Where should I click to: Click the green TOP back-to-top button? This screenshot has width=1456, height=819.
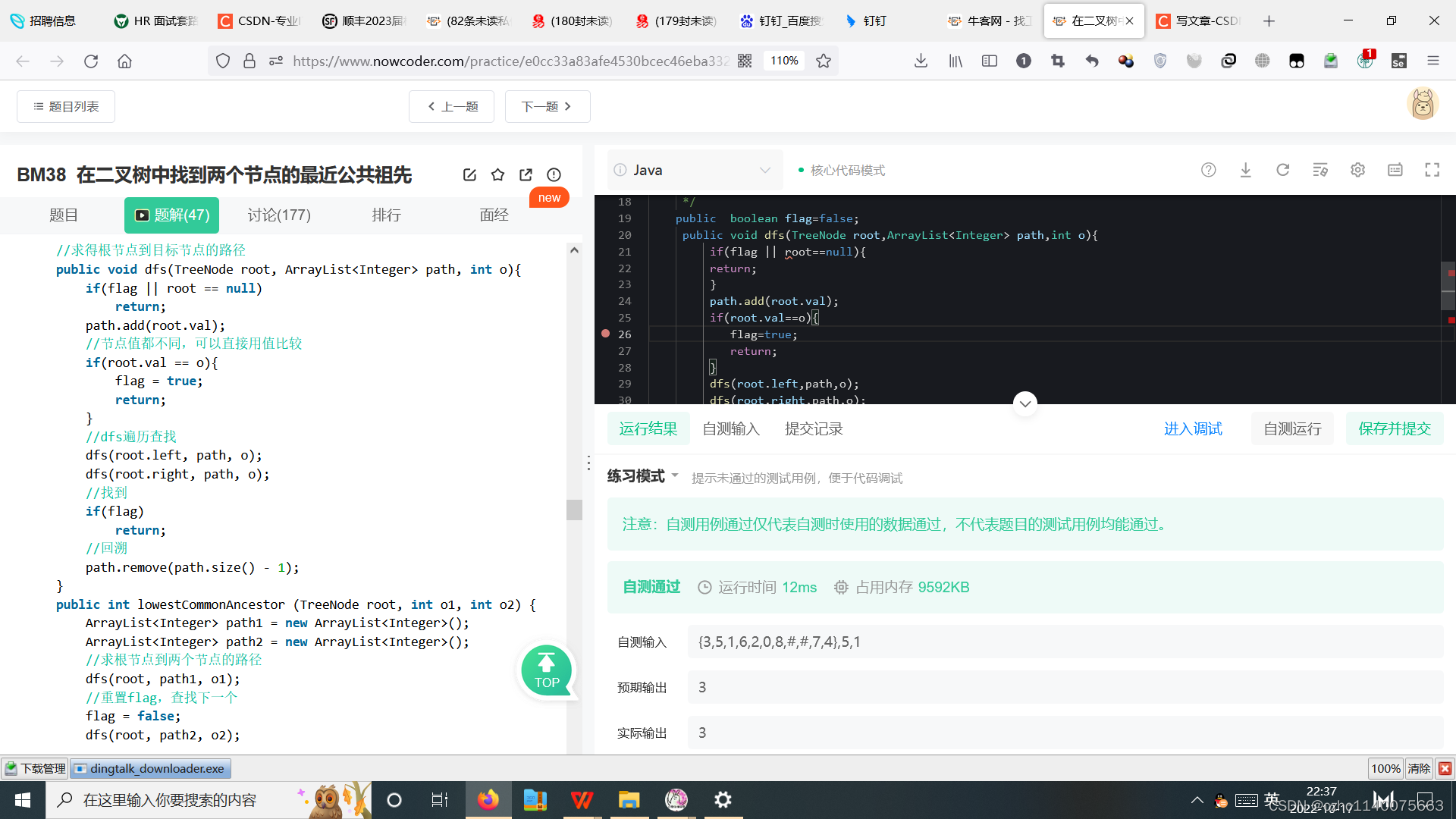tap(546, 670)
